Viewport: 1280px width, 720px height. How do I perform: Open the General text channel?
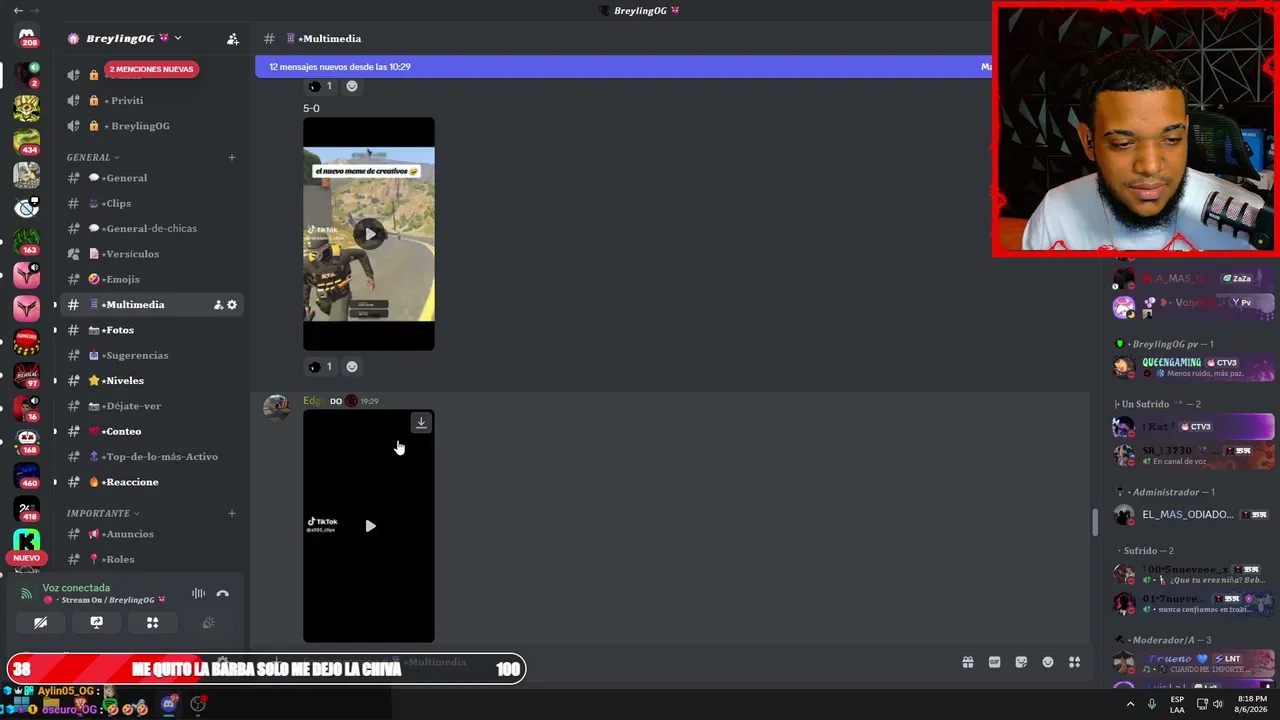click(x=153, y=178)
